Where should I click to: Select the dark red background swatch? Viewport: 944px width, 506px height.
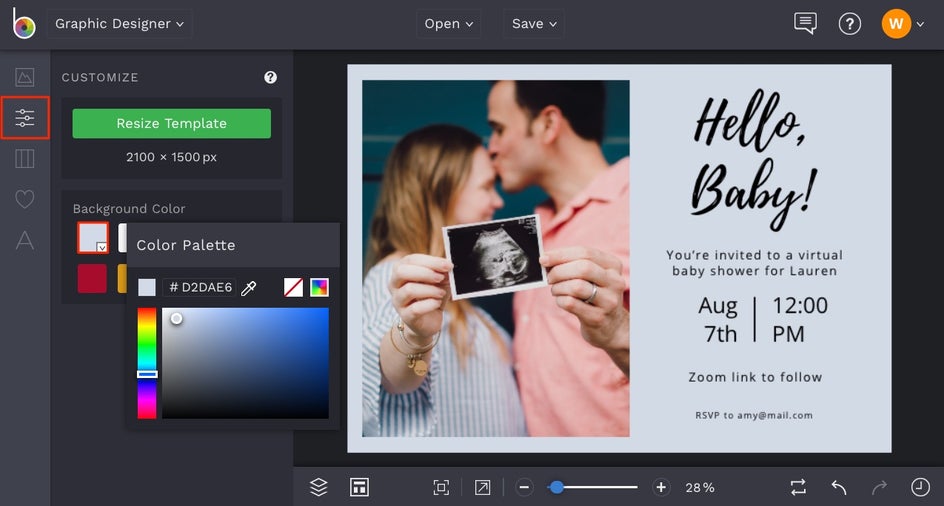click(92, 278)
